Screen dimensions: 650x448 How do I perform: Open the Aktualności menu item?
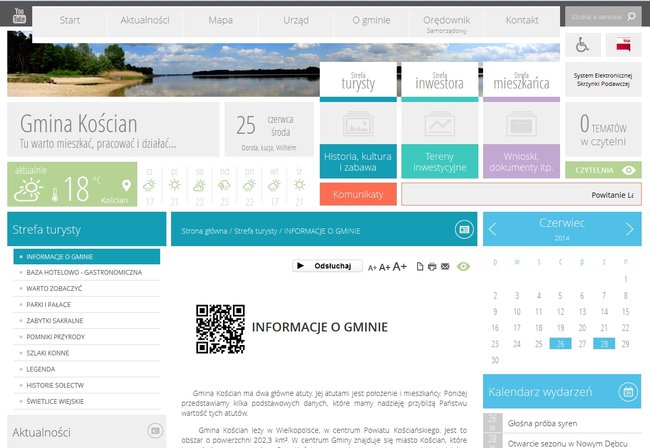coord(145,20)
